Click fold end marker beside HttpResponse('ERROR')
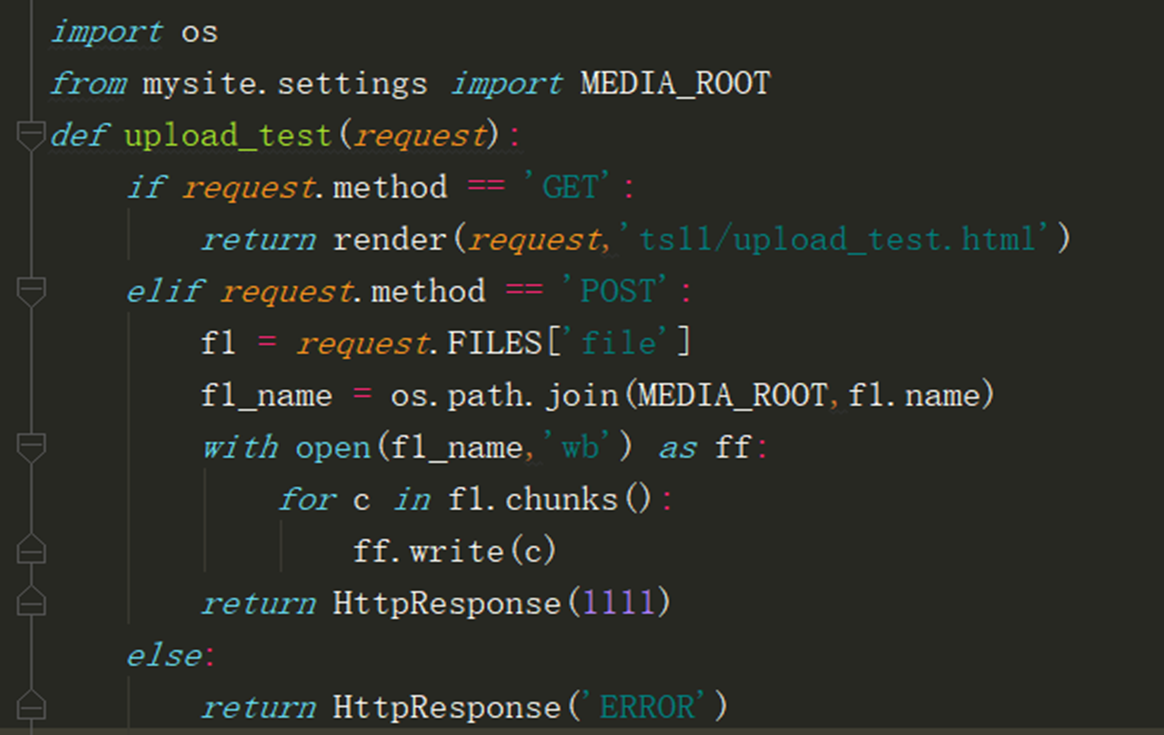The image size is (1164, 735). (30, 706)
